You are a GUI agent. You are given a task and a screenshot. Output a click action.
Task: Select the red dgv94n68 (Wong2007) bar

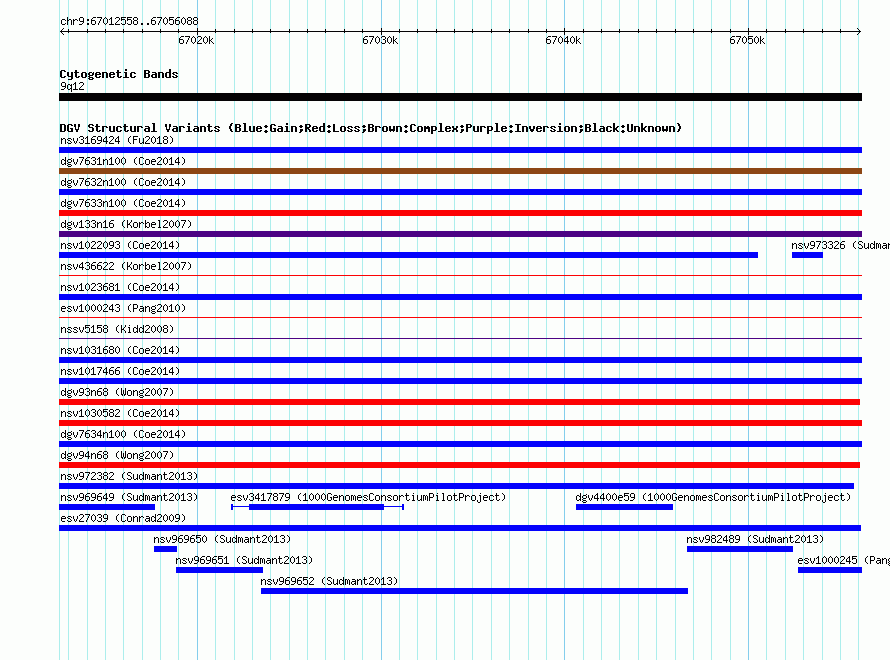[x=459, y=465]
